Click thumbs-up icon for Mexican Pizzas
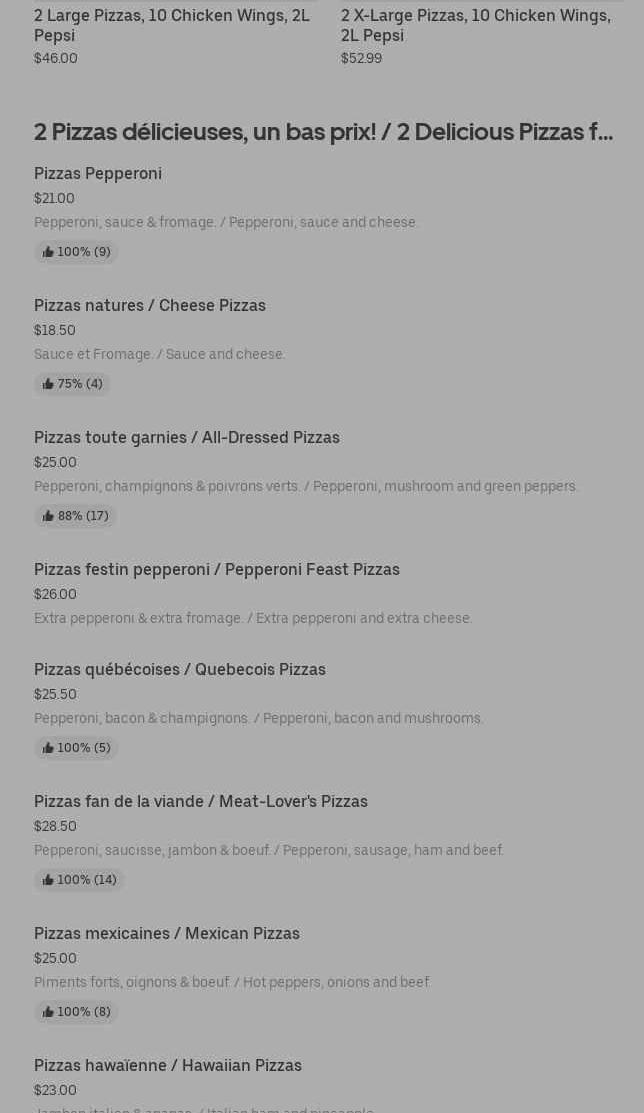 pos(48,1012)
